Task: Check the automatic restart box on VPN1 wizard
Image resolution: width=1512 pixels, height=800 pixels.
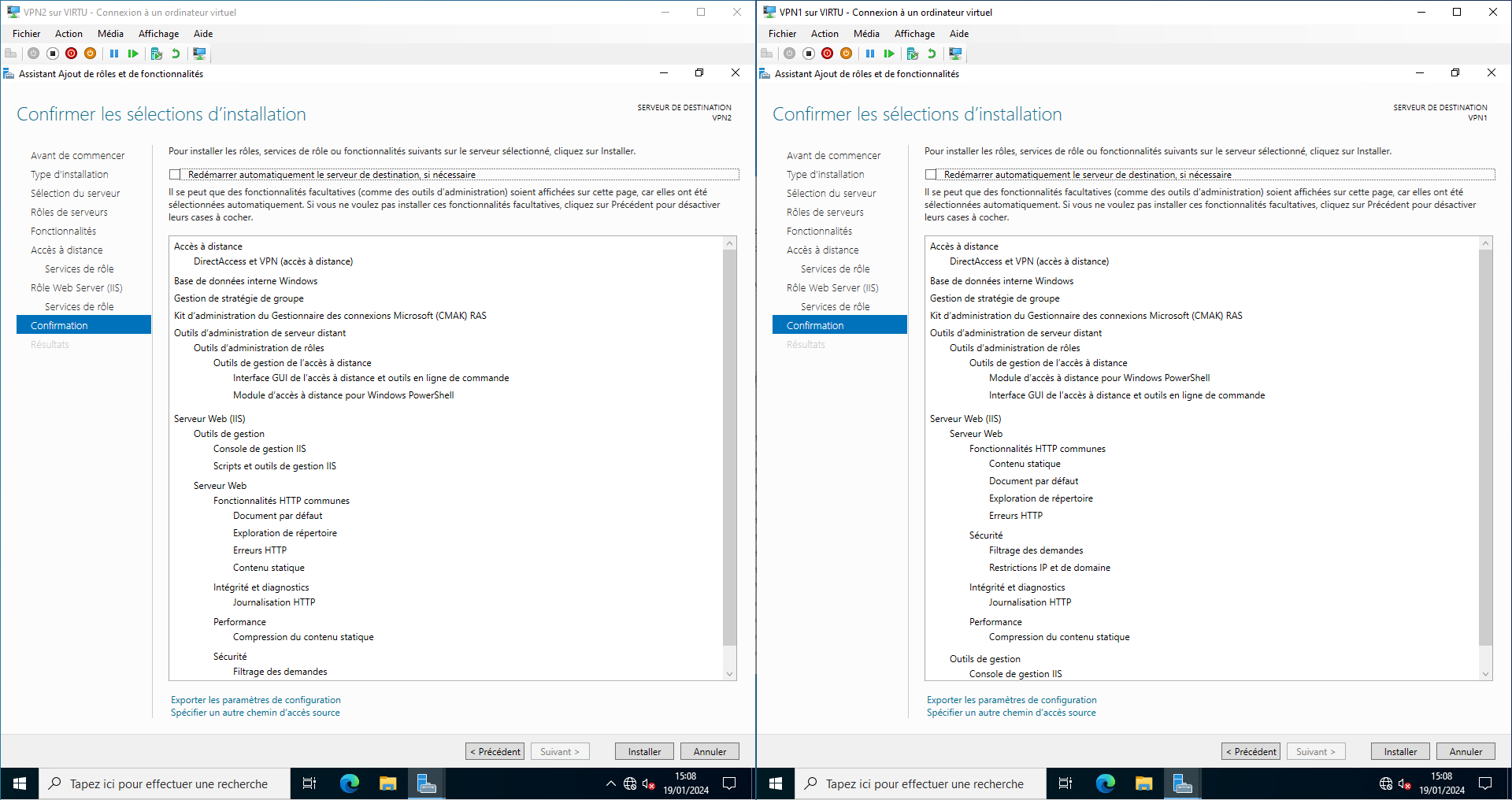Action: point(931,175)
